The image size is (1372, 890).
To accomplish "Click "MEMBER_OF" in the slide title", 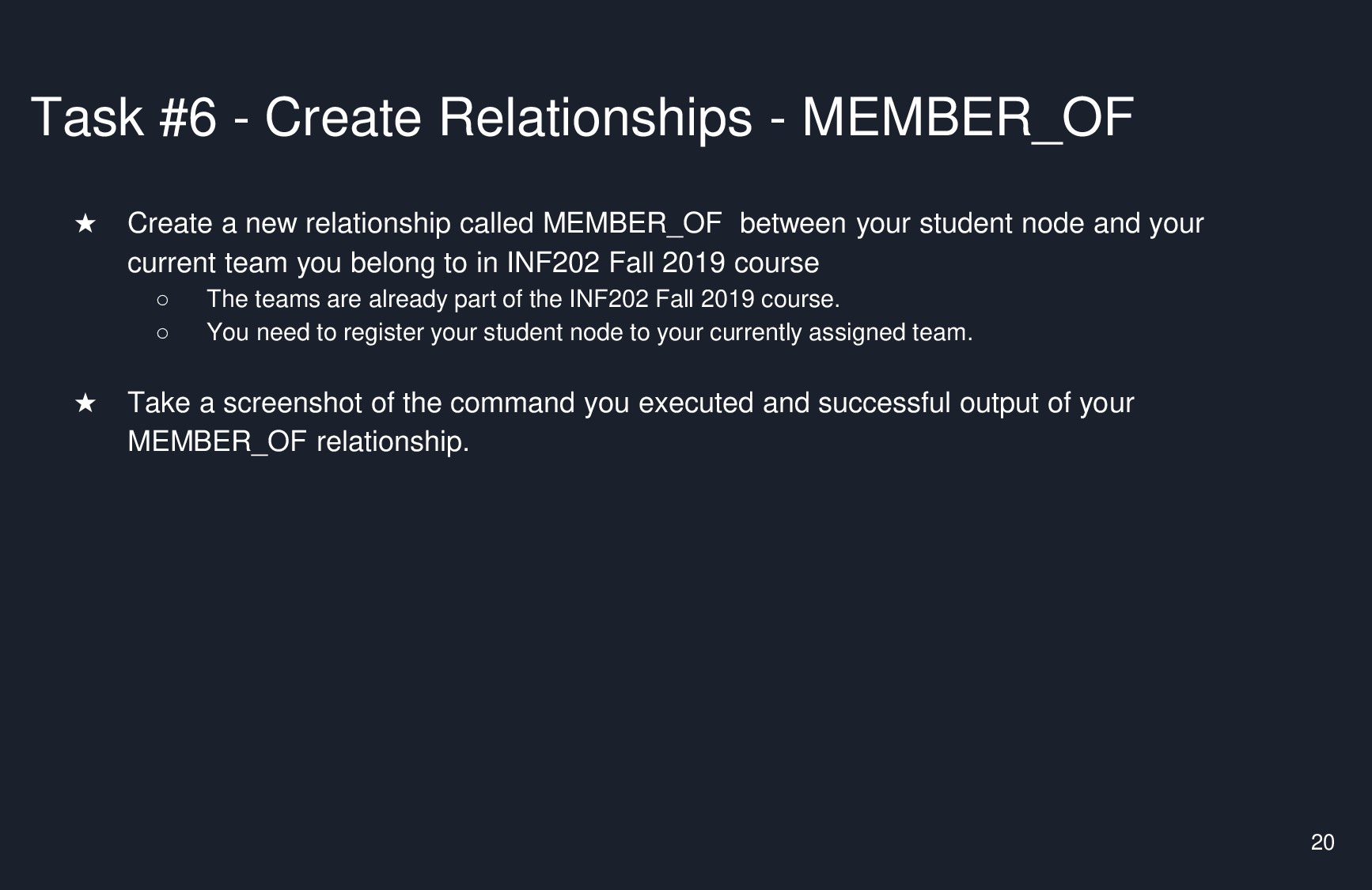I will coord(968,117).
